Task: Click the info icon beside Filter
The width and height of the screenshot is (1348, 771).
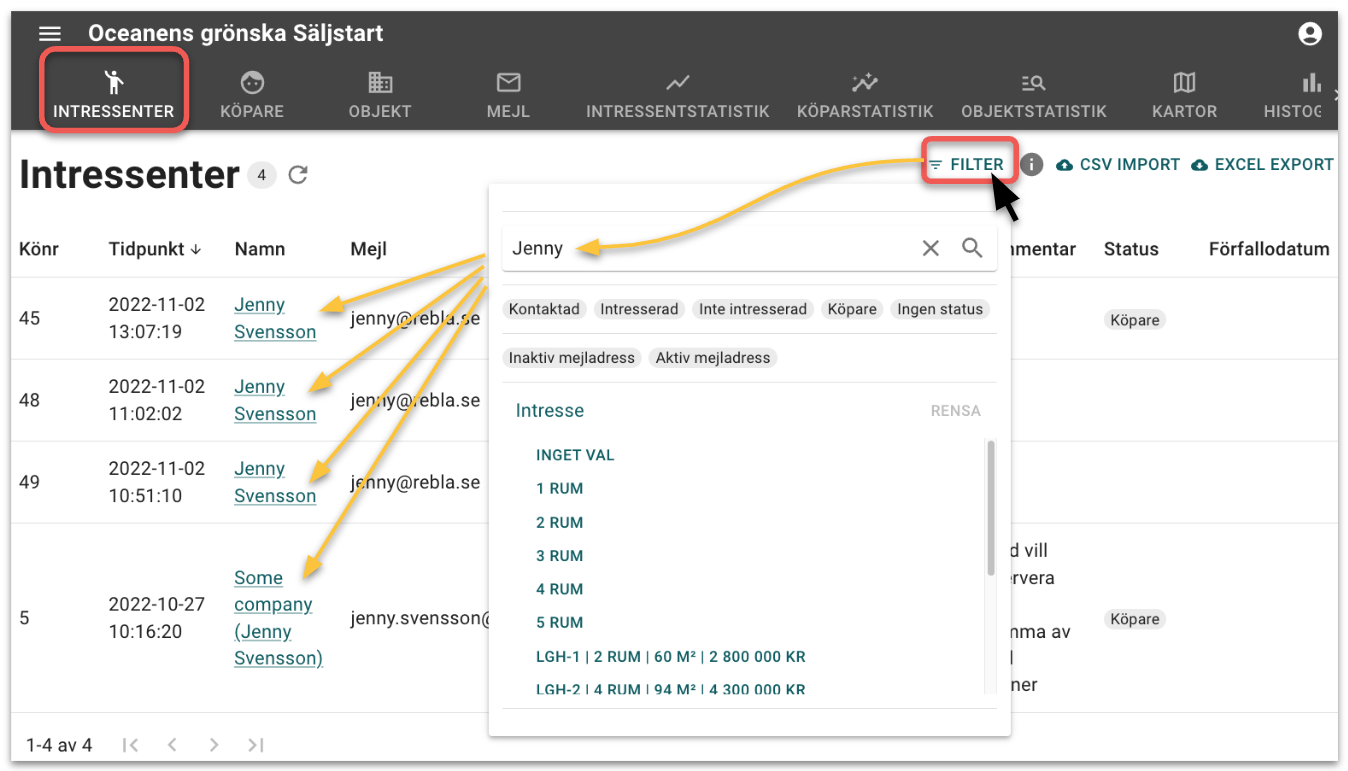Action: 1032,165
